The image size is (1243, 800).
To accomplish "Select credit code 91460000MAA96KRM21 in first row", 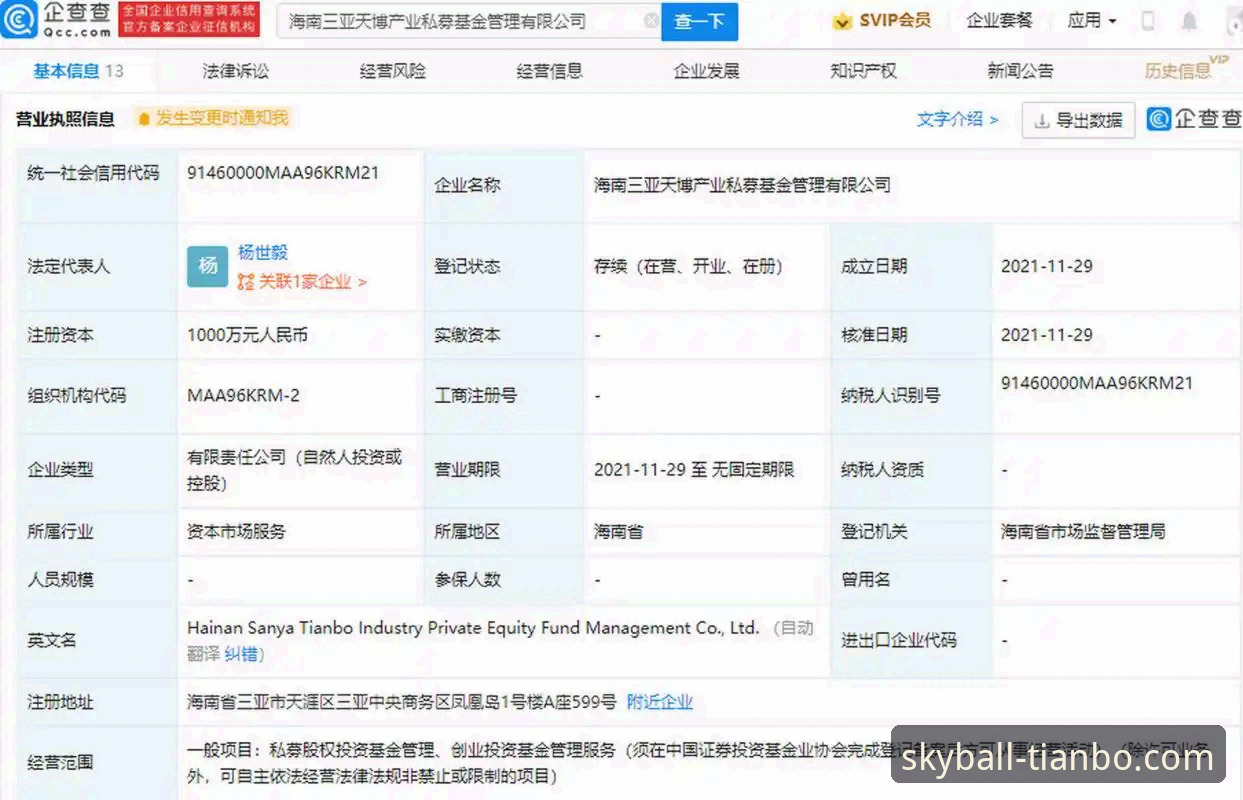I will 283,172.
